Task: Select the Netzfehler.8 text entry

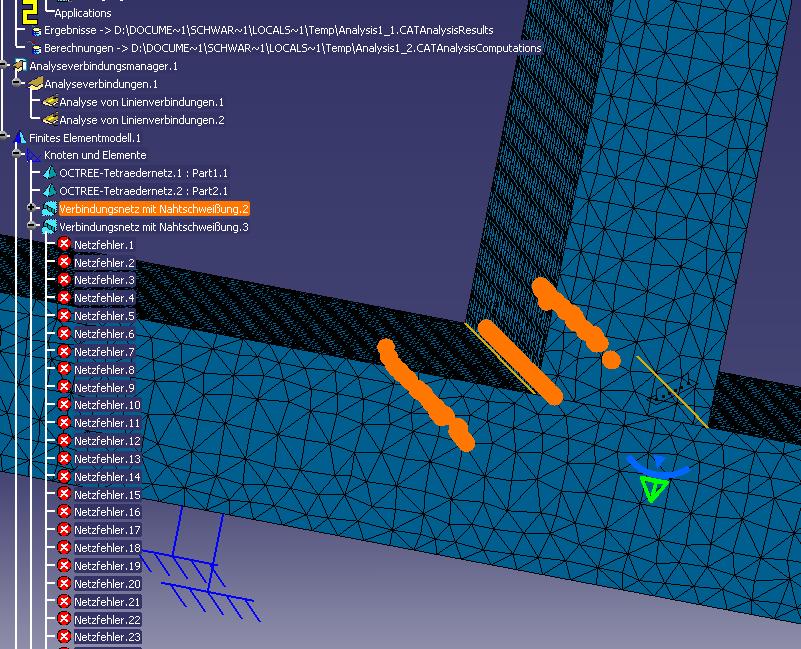Action: click(x=104, y=369)
